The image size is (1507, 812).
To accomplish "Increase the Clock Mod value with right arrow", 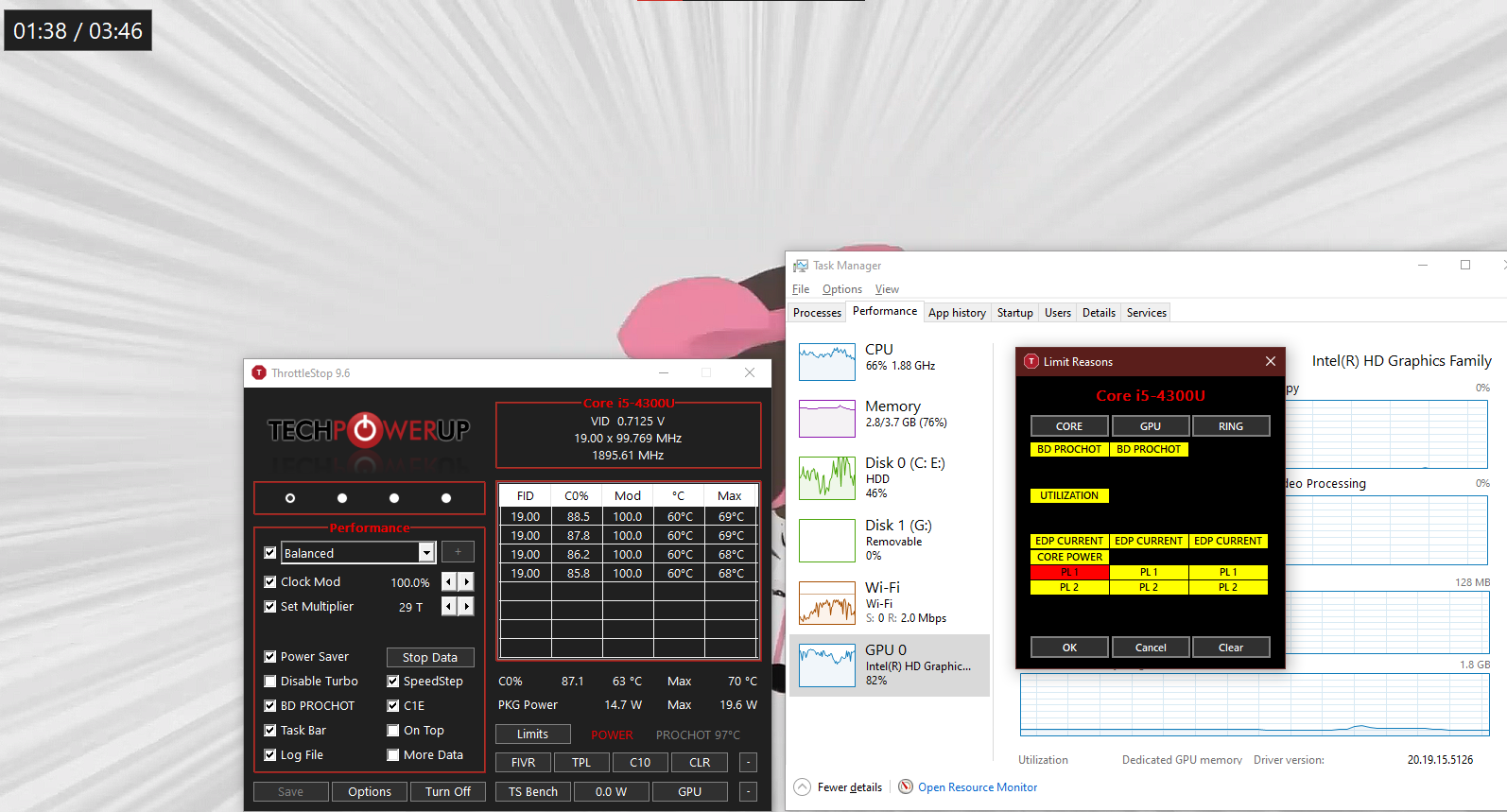I will [466, 582].
